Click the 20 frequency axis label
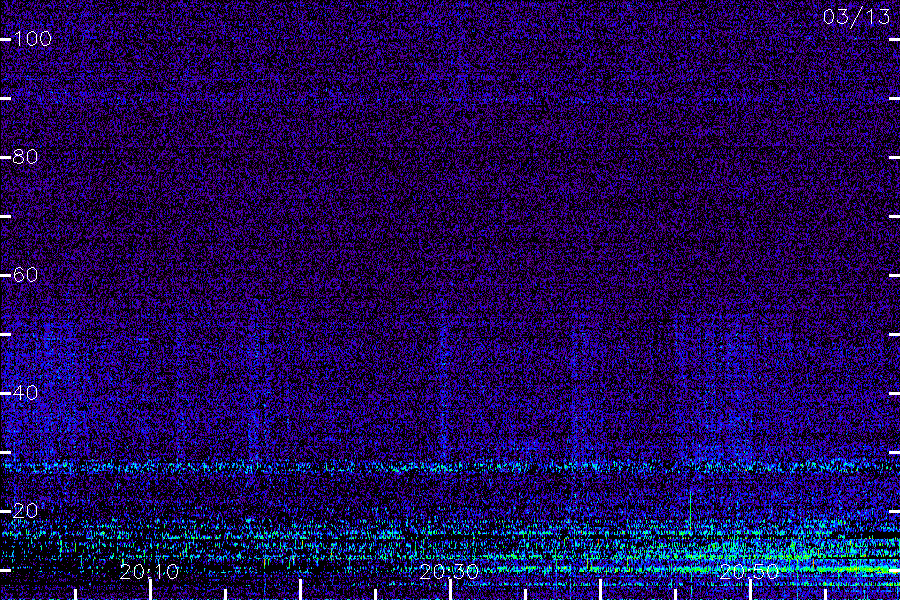This screenshot has height=600, width=900. [25, 511]
